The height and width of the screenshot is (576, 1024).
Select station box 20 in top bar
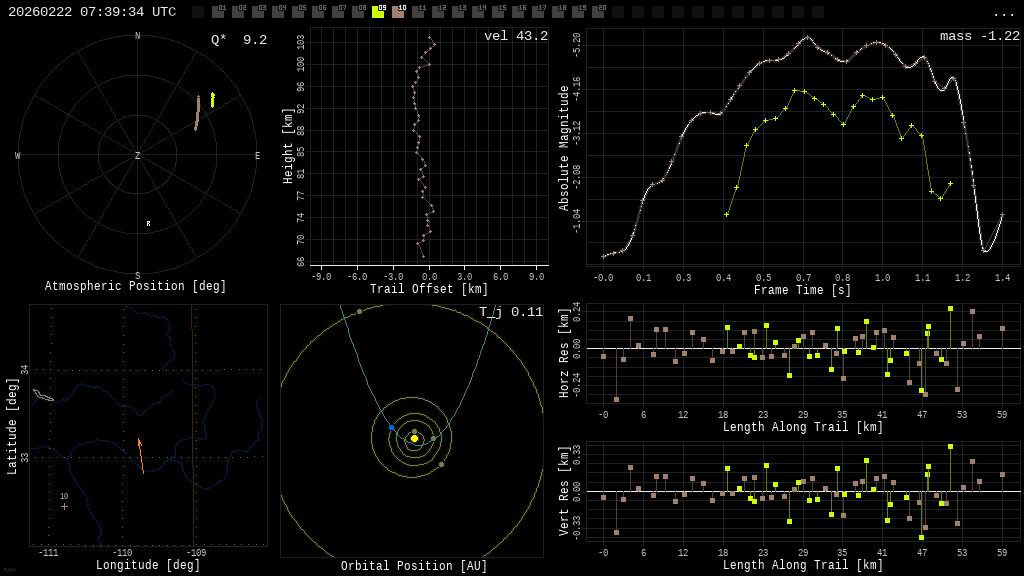[x=598, y=12]
